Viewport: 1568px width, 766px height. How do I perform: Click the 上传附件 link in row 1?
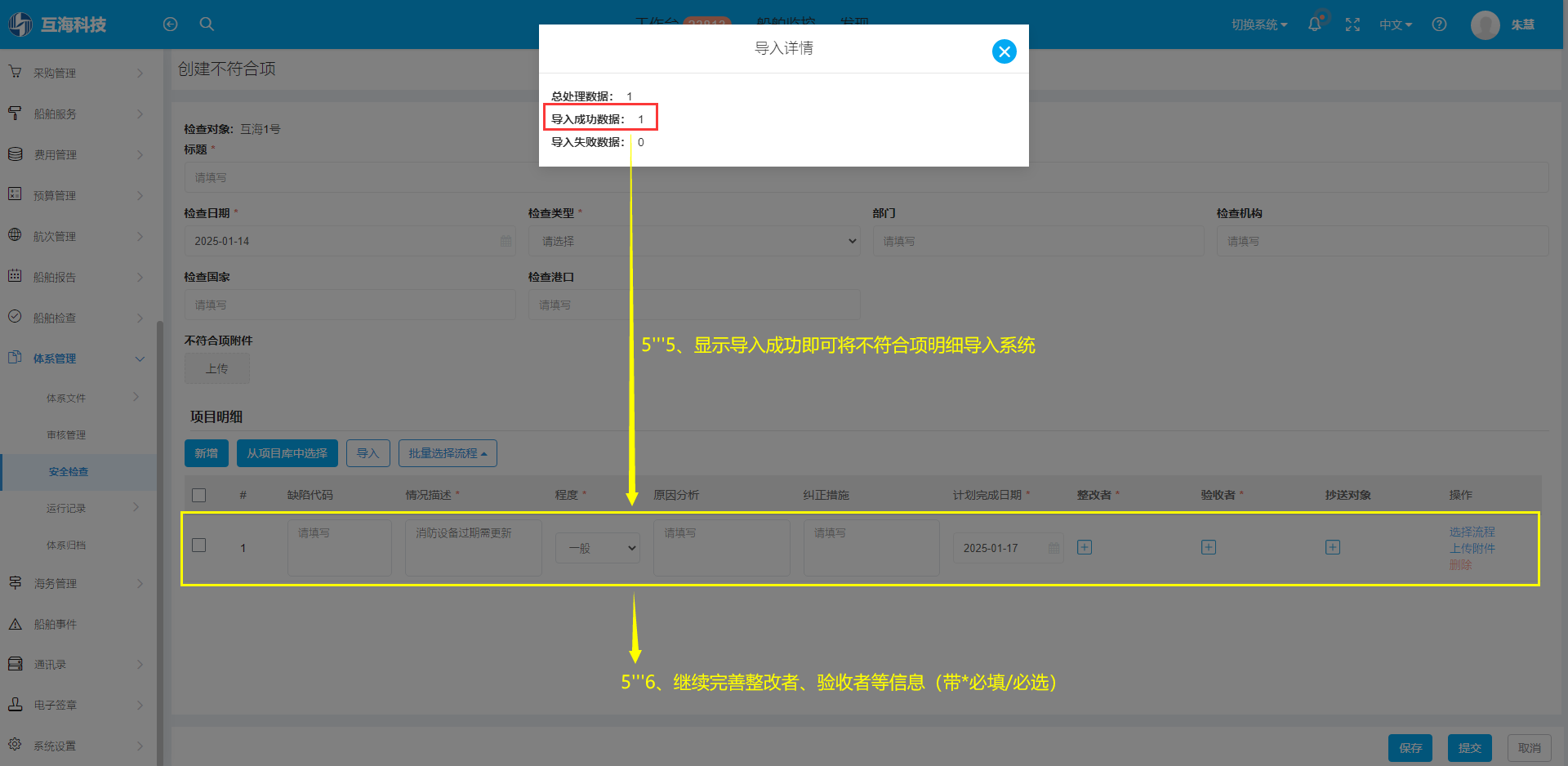(1472, 548)
